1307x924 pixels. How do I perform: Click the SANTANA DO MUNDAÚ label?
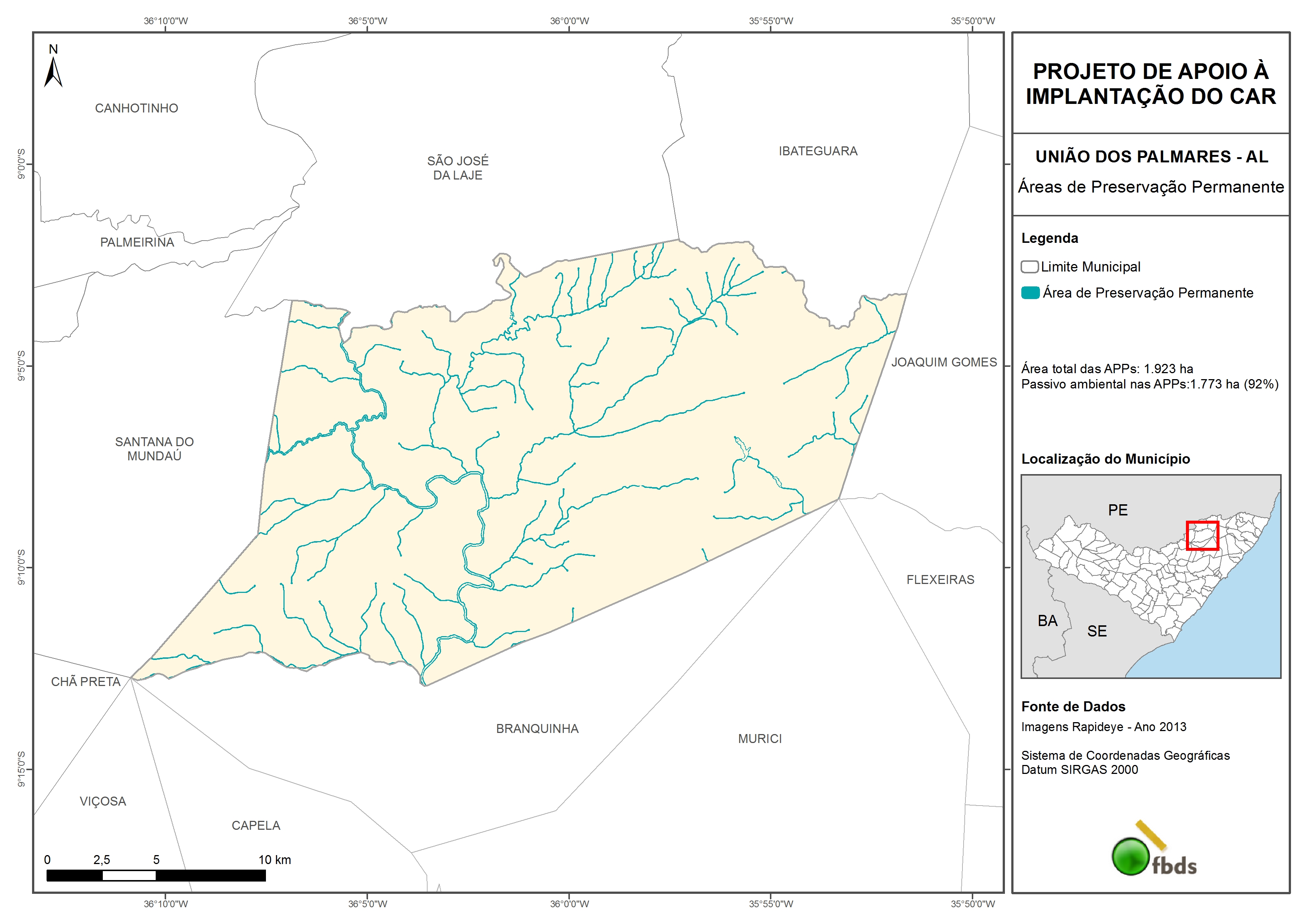(x=154, y=449)
